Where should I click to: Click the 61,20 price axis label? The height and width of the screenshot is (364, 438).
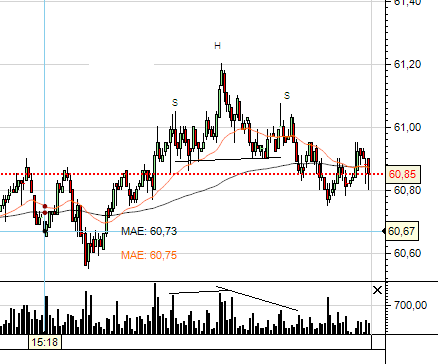point(407,64)
